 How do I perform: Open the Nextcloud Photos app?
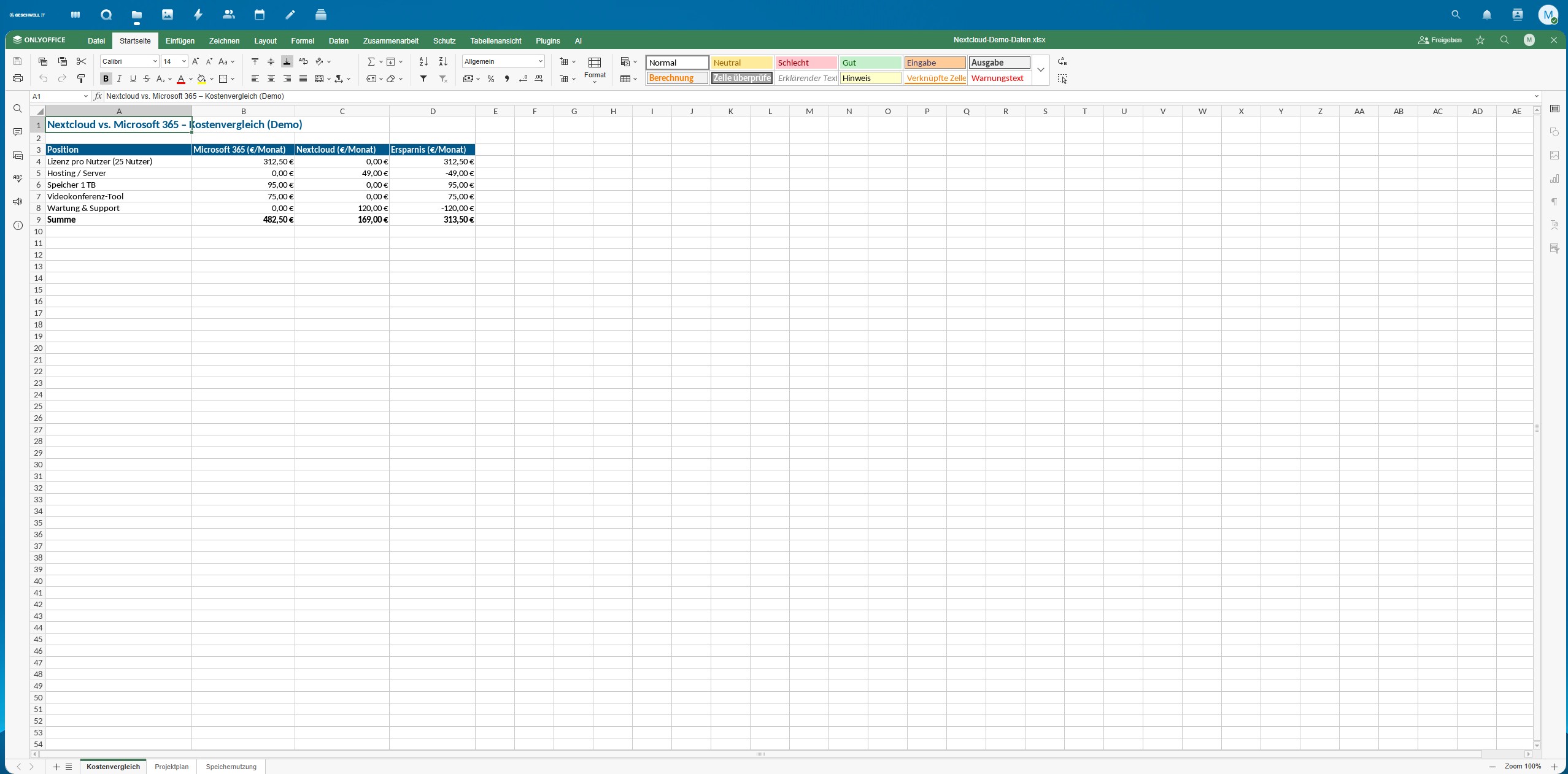point(168,15)
